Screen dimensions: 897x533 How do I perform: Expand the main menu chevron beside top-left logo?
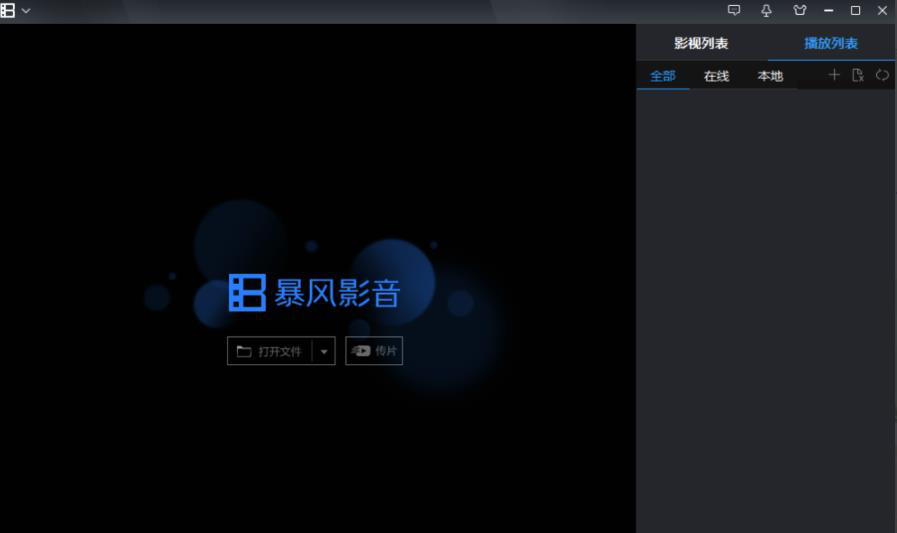click(x=26, y=10)
